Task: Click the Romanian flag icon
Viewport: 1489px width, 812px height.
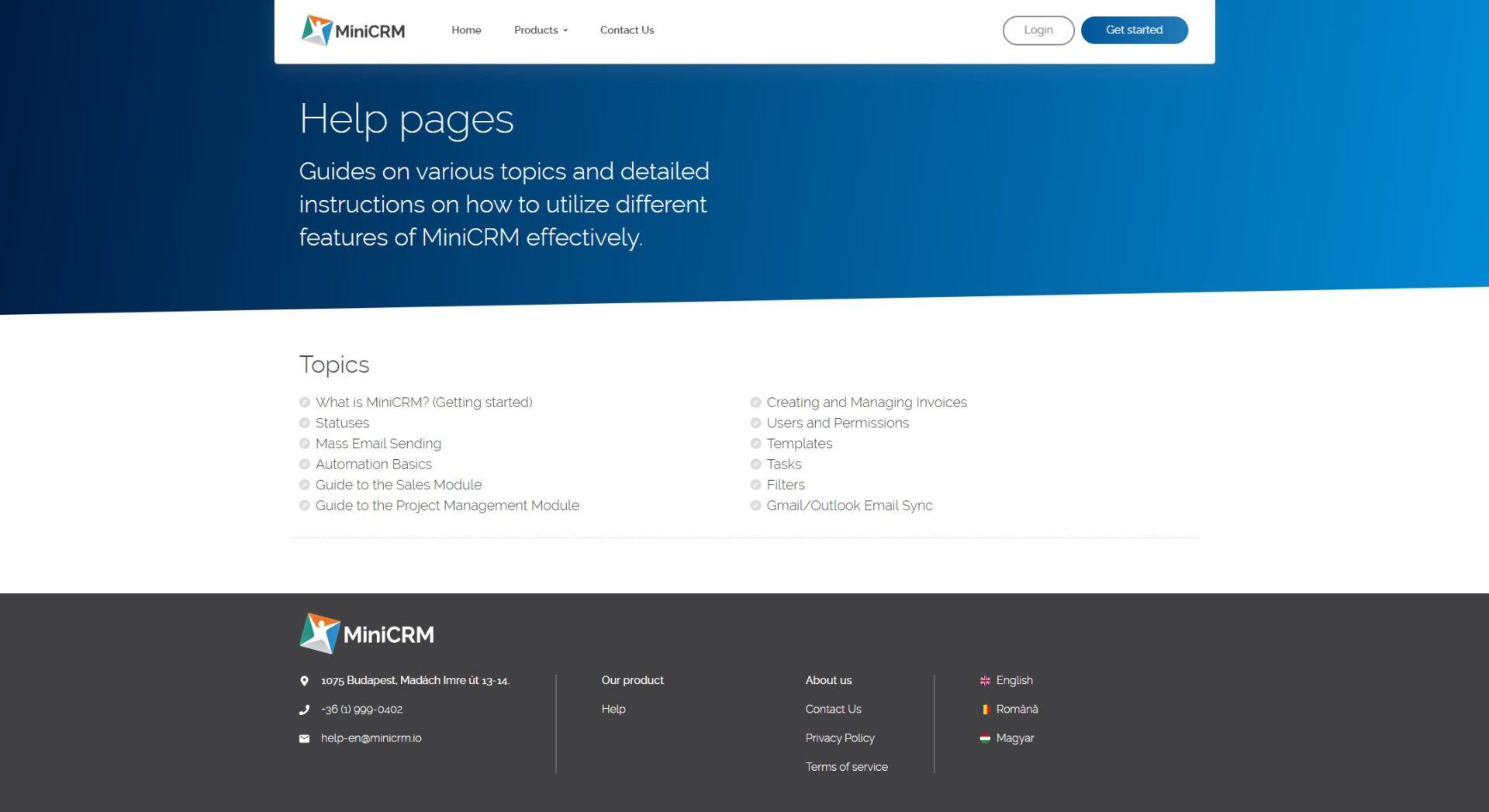Action: pyautogui.click(x=985, y=710)
